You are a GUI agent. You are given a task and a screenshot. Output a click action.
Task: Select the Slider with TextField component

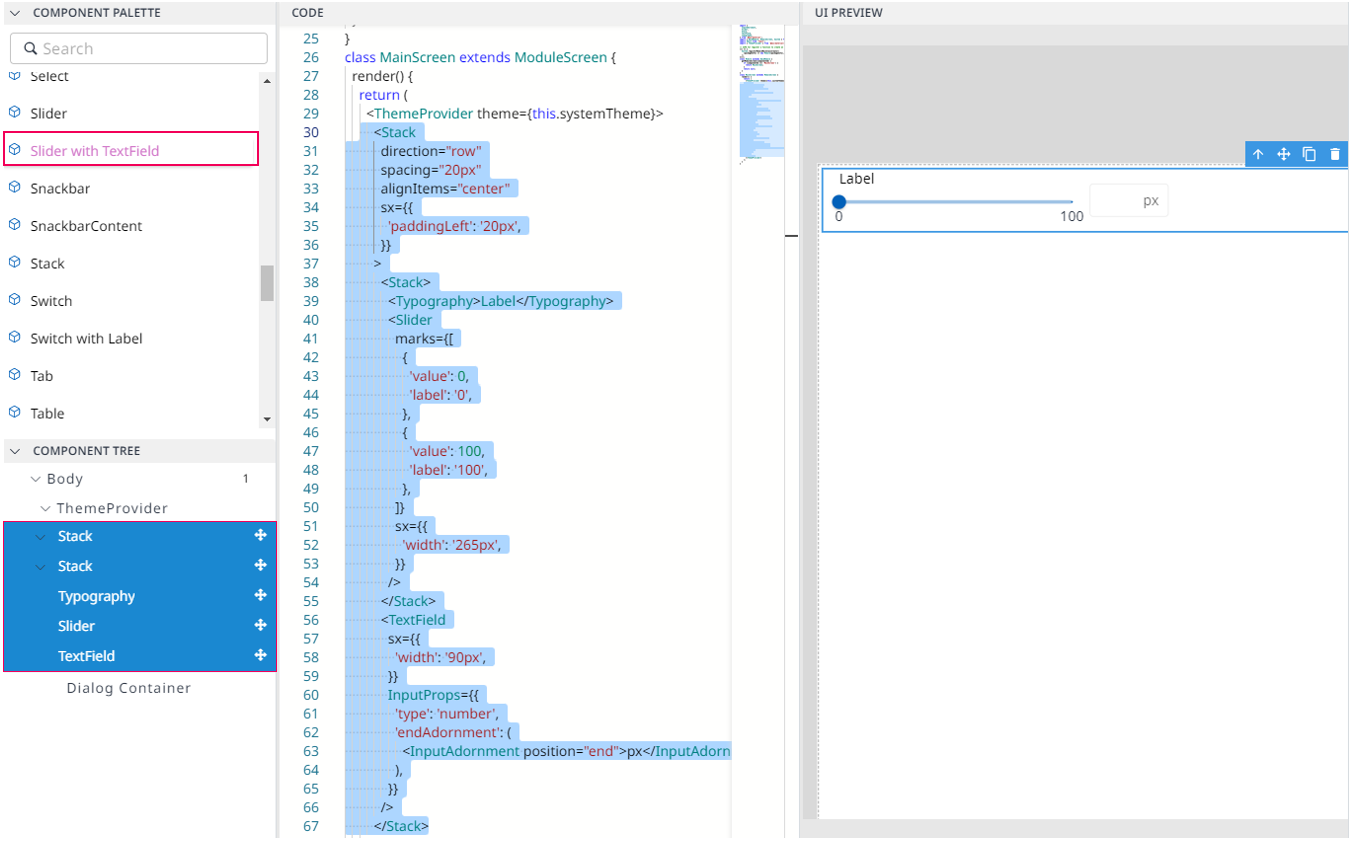tap(131, 150)
